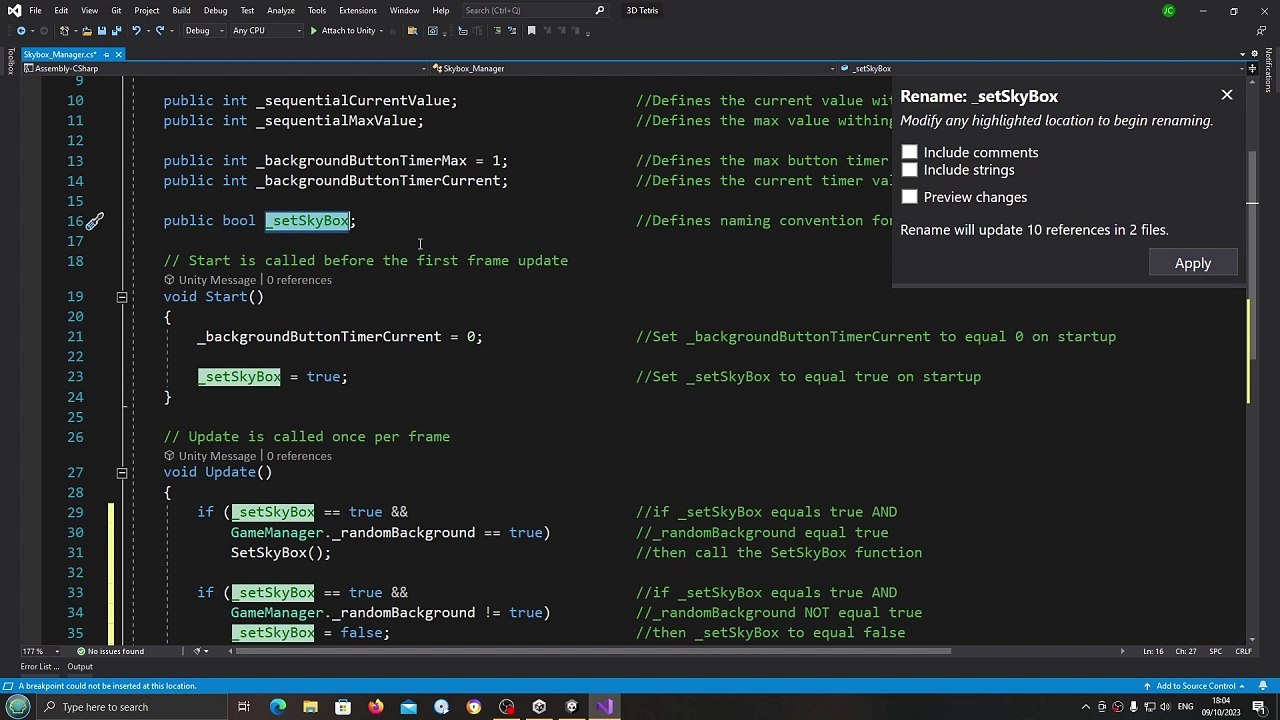Click the screwdriver quick actions icon
The image size is (1280, 720).
(x=94, y=221)
